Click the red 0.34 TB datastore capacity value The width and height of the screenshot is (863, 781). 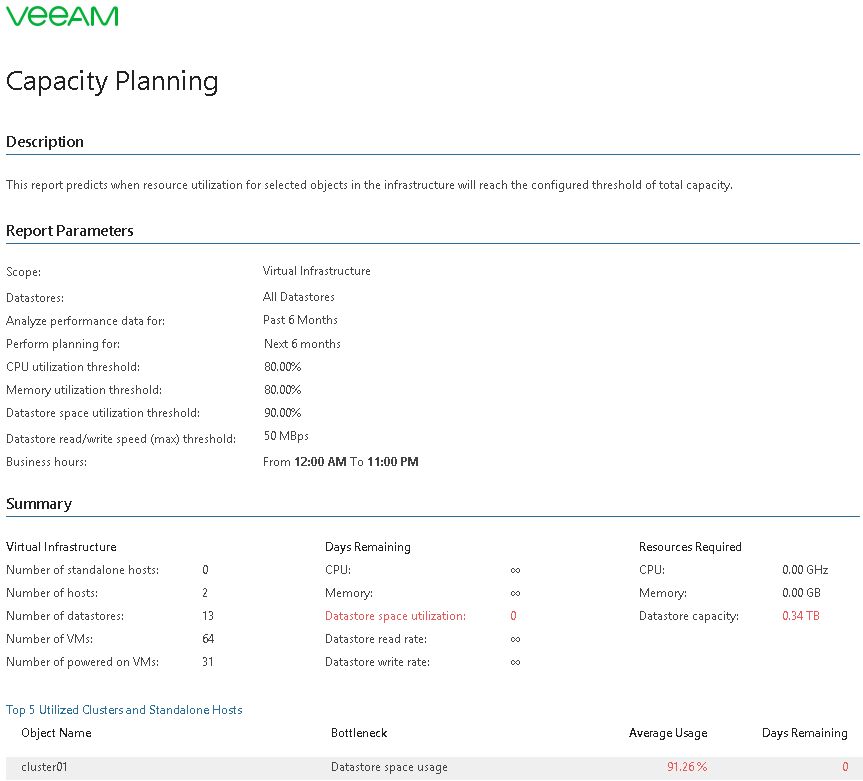tap(800, 616)
